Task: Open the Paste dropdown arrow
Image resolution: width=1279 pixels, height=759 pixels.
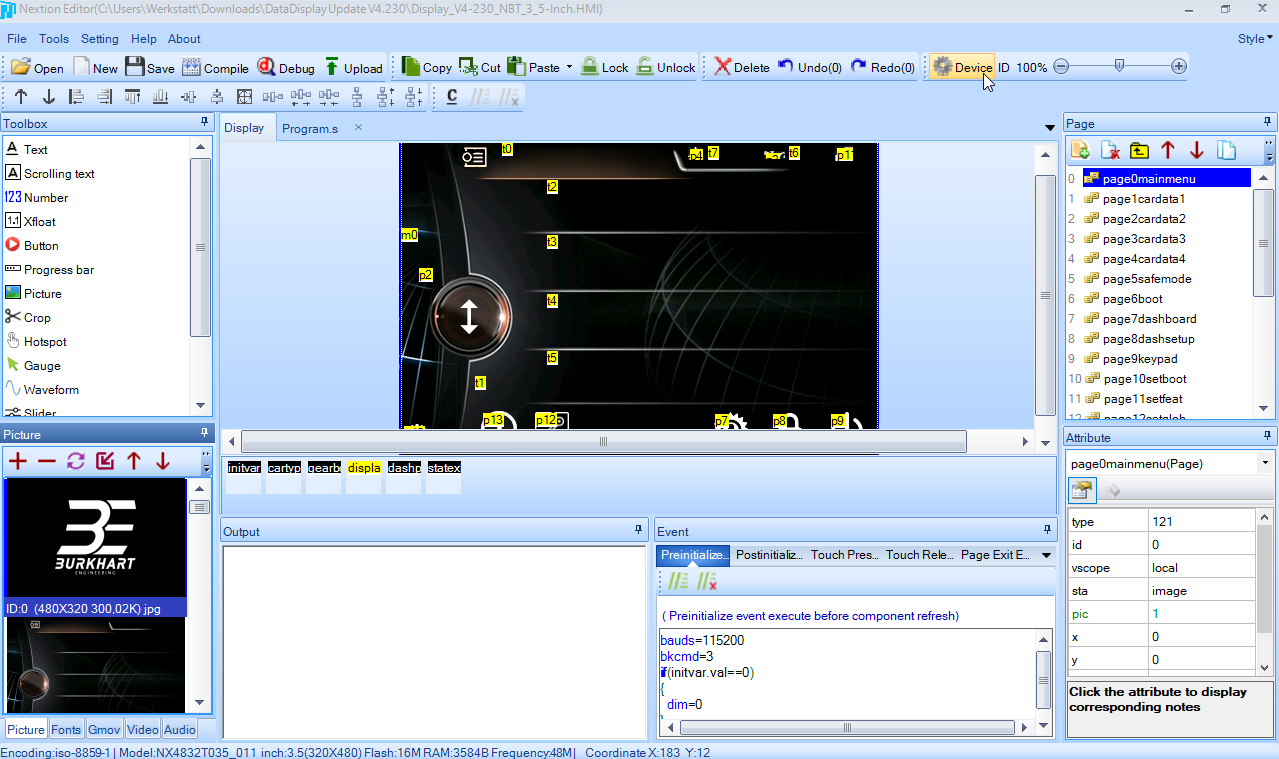Action: [569, 68]
